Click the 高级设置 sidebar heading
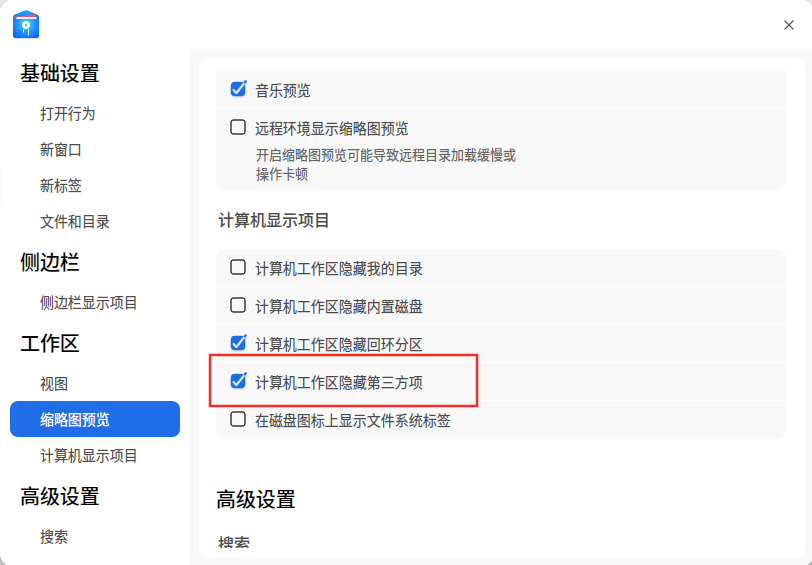Screen dimensions: 812x565 [x=60, y=497]
